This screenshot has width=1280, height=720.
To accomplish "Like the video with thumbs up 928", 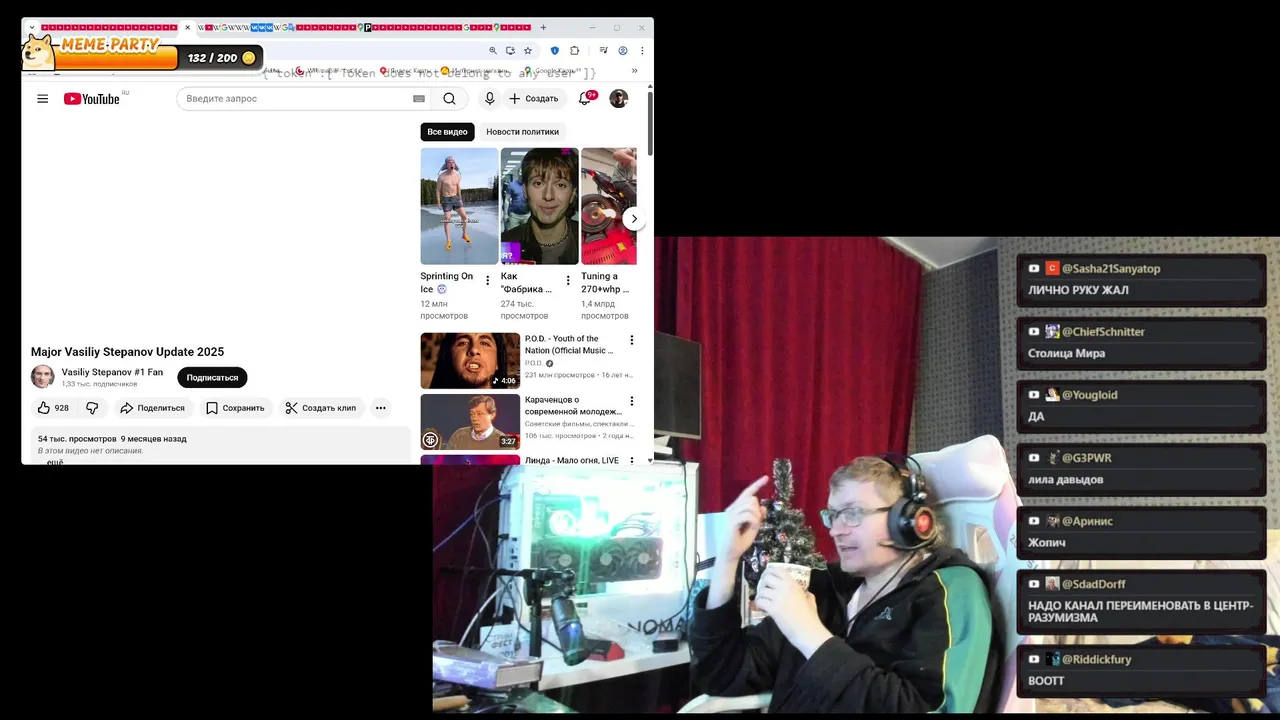I will 53,408.
